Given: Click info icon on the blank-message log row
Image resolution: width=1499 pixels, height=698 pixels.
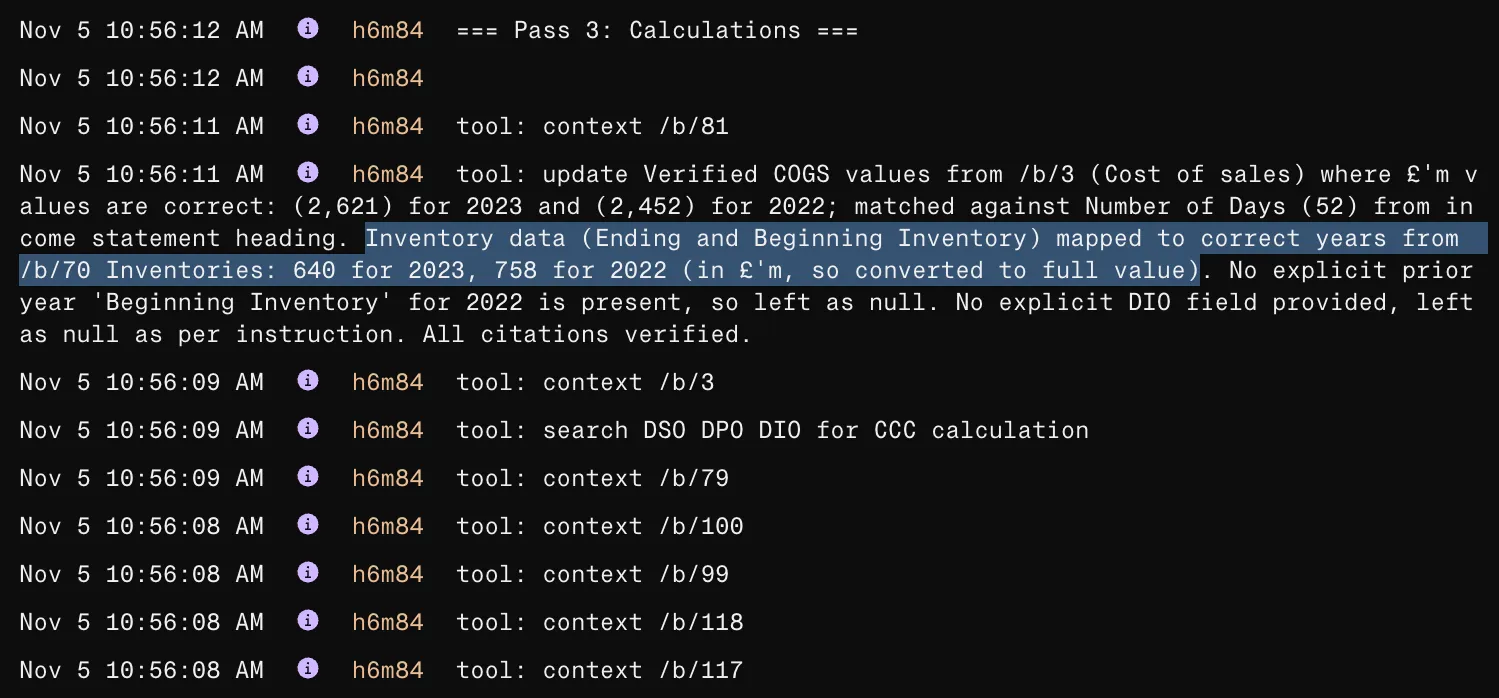Looking at the screenshot, I should click(308, 77).
